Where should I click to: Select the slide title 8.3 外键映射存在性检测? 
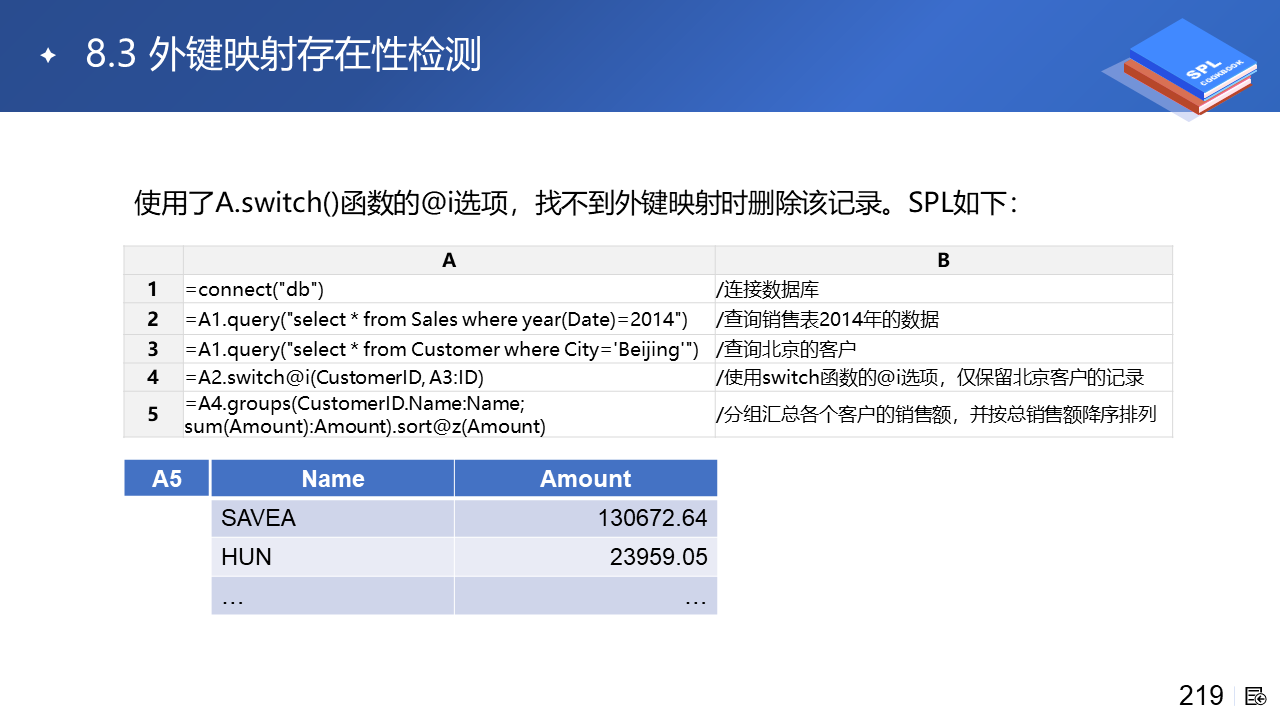pos(283,55)
